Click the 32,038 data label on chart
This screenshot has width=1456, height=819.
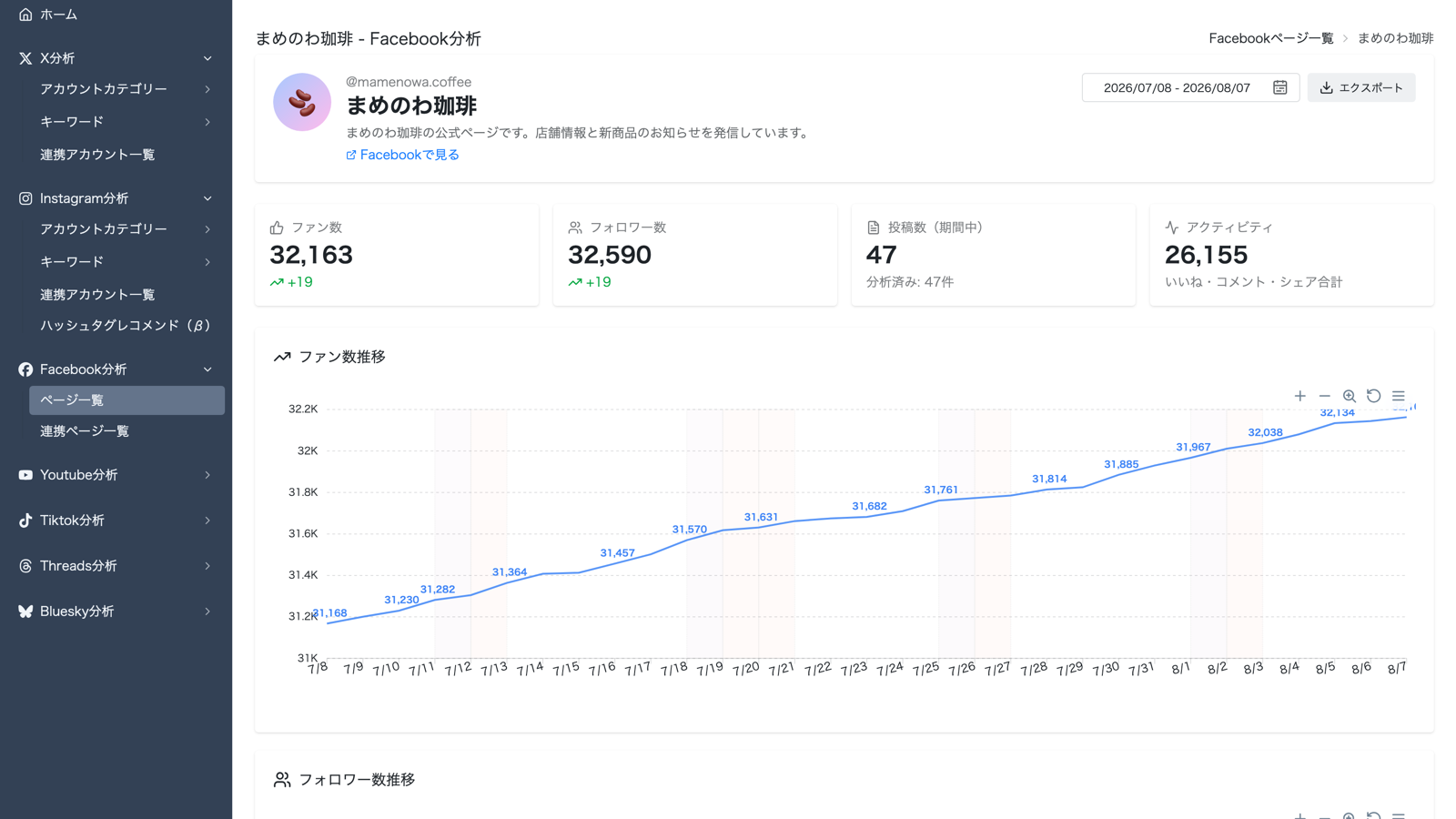point(1265,432)
